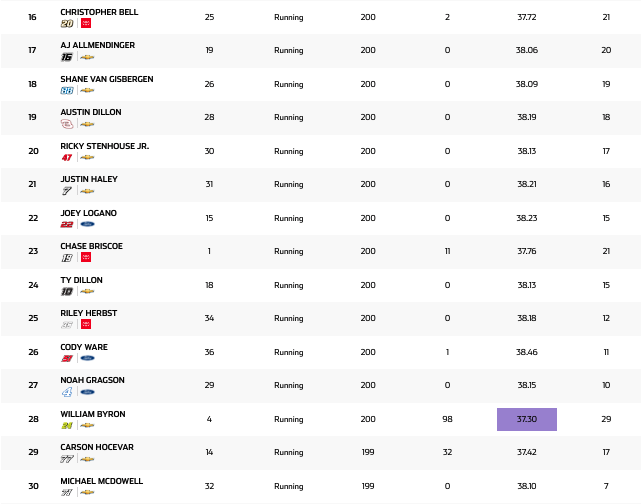Screen dimensions: 643x504
Task: Click Toyota logo under Chase Briscoe
Action: click(x=86, y=257)
